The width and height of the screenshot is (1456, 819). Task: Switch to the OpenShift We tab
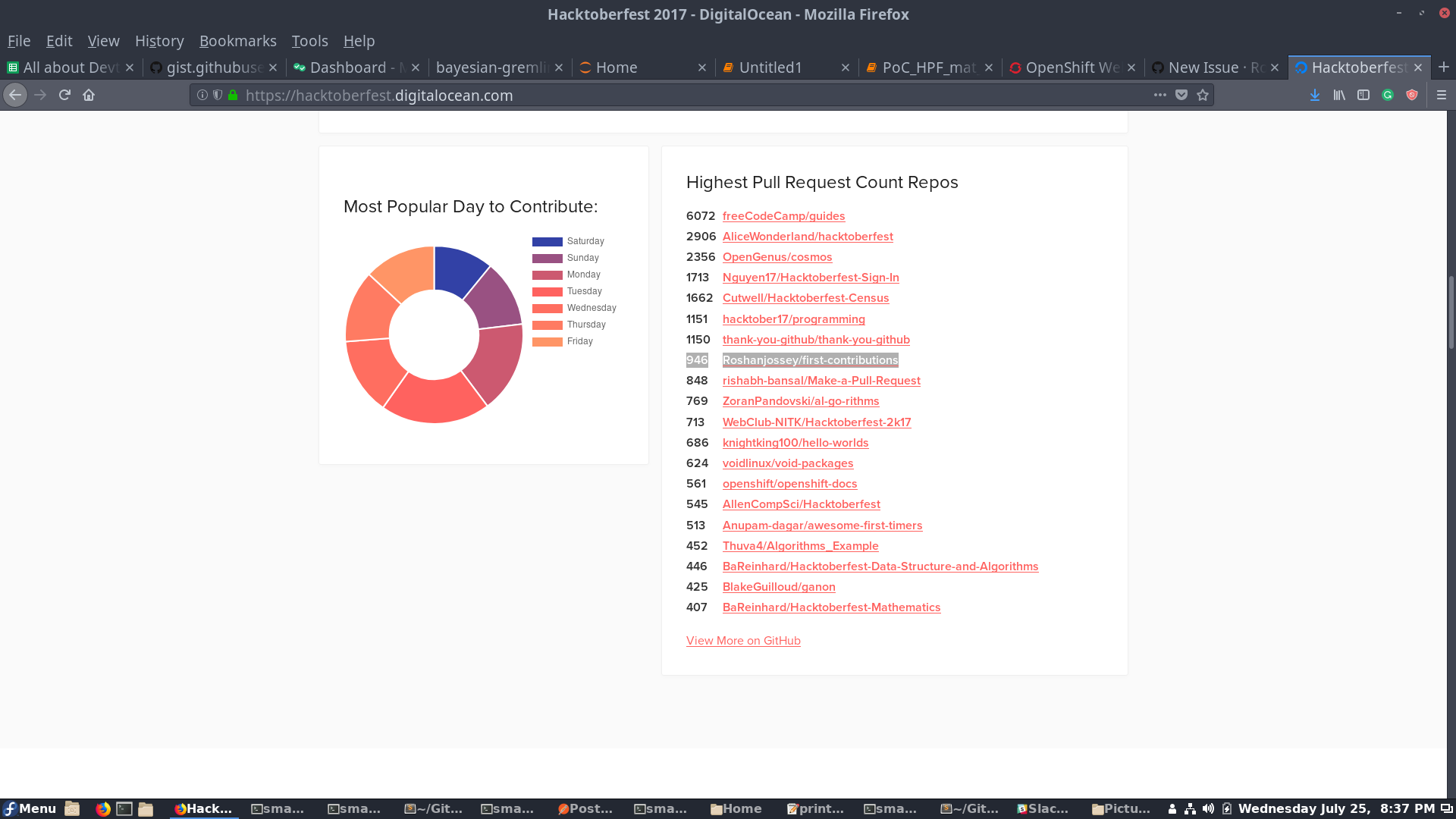tap(1072, 67)
